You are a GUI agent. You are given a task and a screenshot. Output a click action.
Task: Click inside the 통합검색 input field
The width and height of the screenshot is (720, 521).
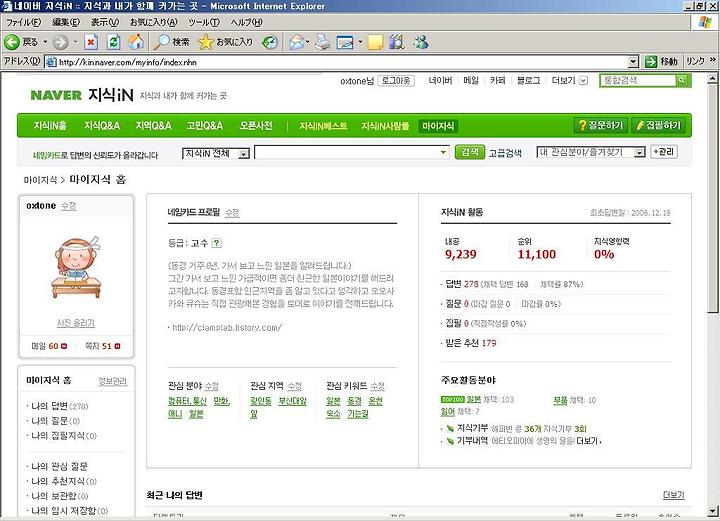[x=638, y=80]
